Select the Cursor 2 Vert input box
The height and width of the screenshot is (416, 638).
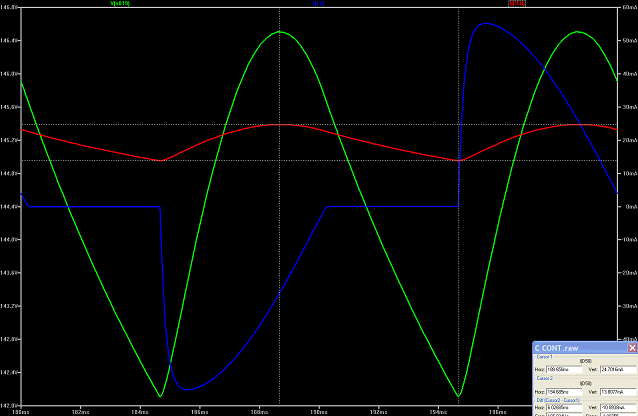(619, 392)
